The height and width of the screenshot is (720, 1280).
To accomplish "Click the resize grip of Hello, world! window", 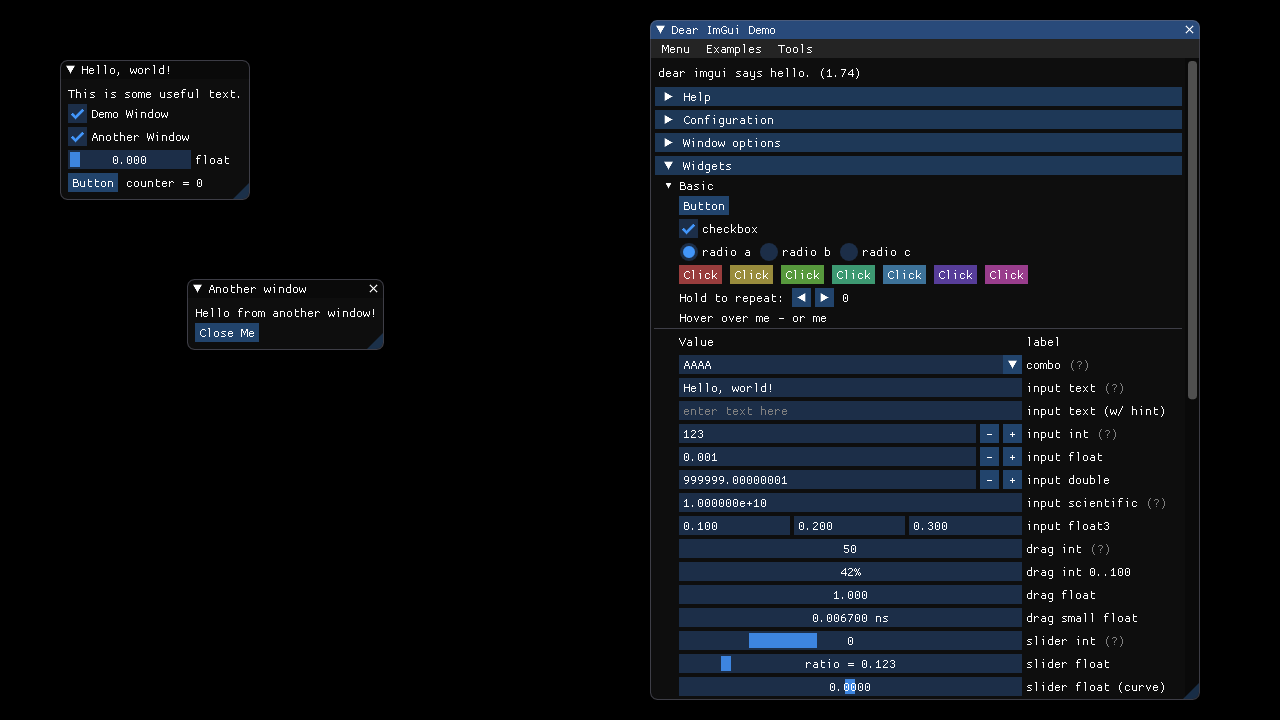I will [x=242, y=192].
